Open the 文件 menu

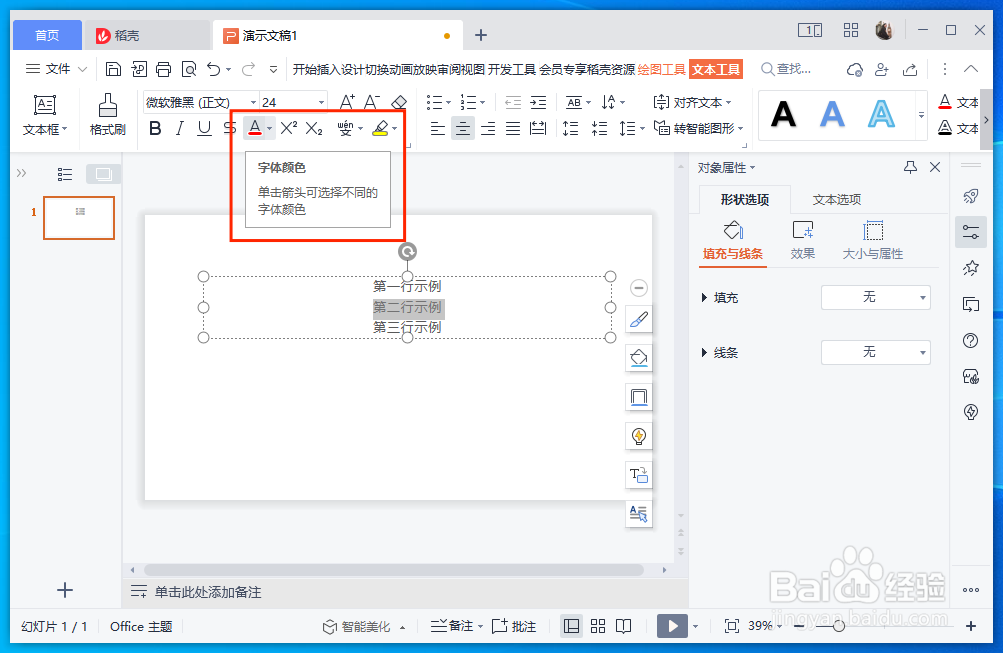(56, 69)
